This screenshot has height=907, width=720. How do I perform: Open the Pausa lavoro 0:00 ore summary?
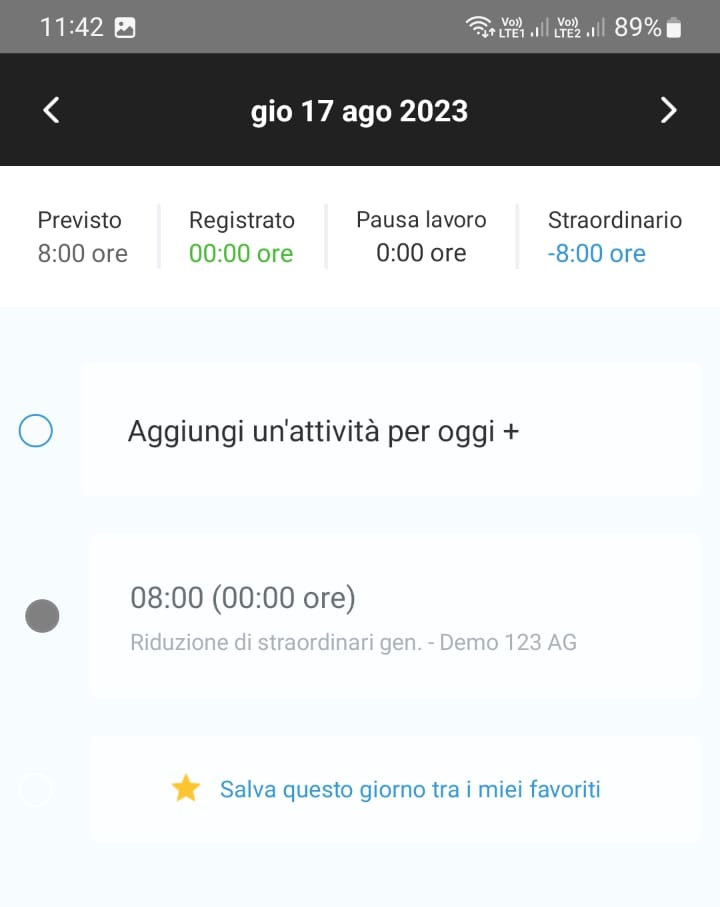pos(421,236)
